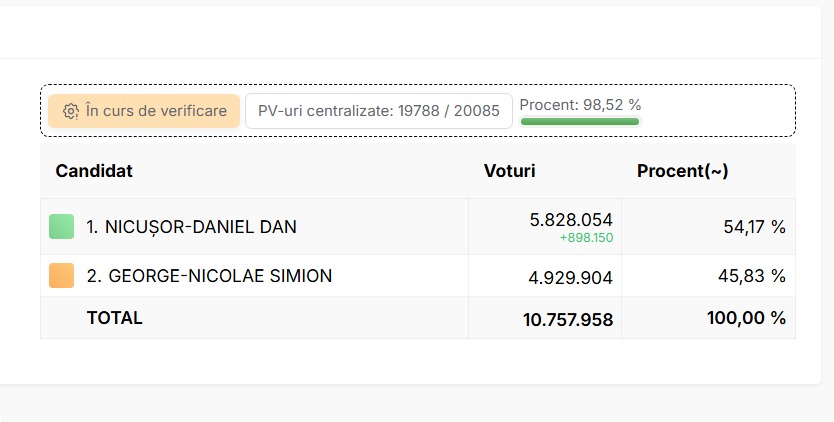This screenshot has width=834, height=422.
Task: Select the 'Voturi' column header
Action: (510, 171)
